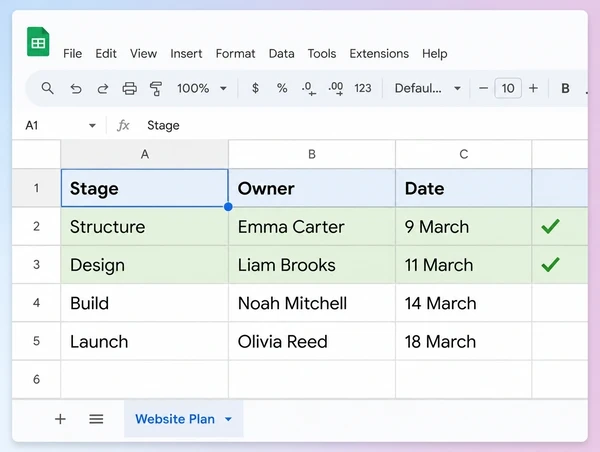Click the green checkmark in Structure row
Image resolution: width=600 pixels, height=452 pixels.
click(550, 226)
